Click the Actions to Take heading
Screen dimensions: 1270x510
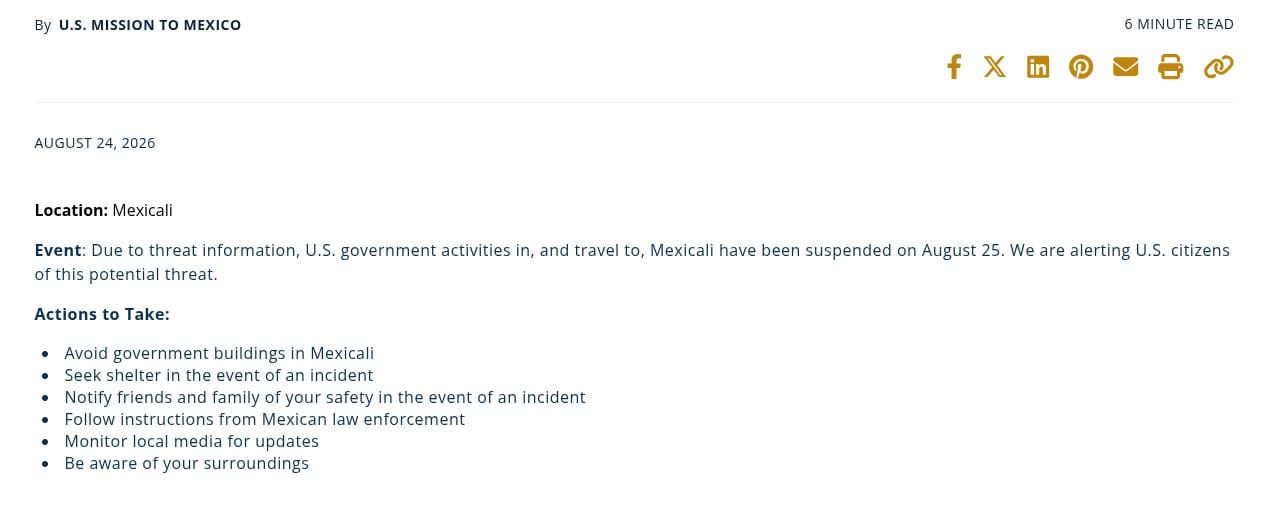tap(102, 314)
